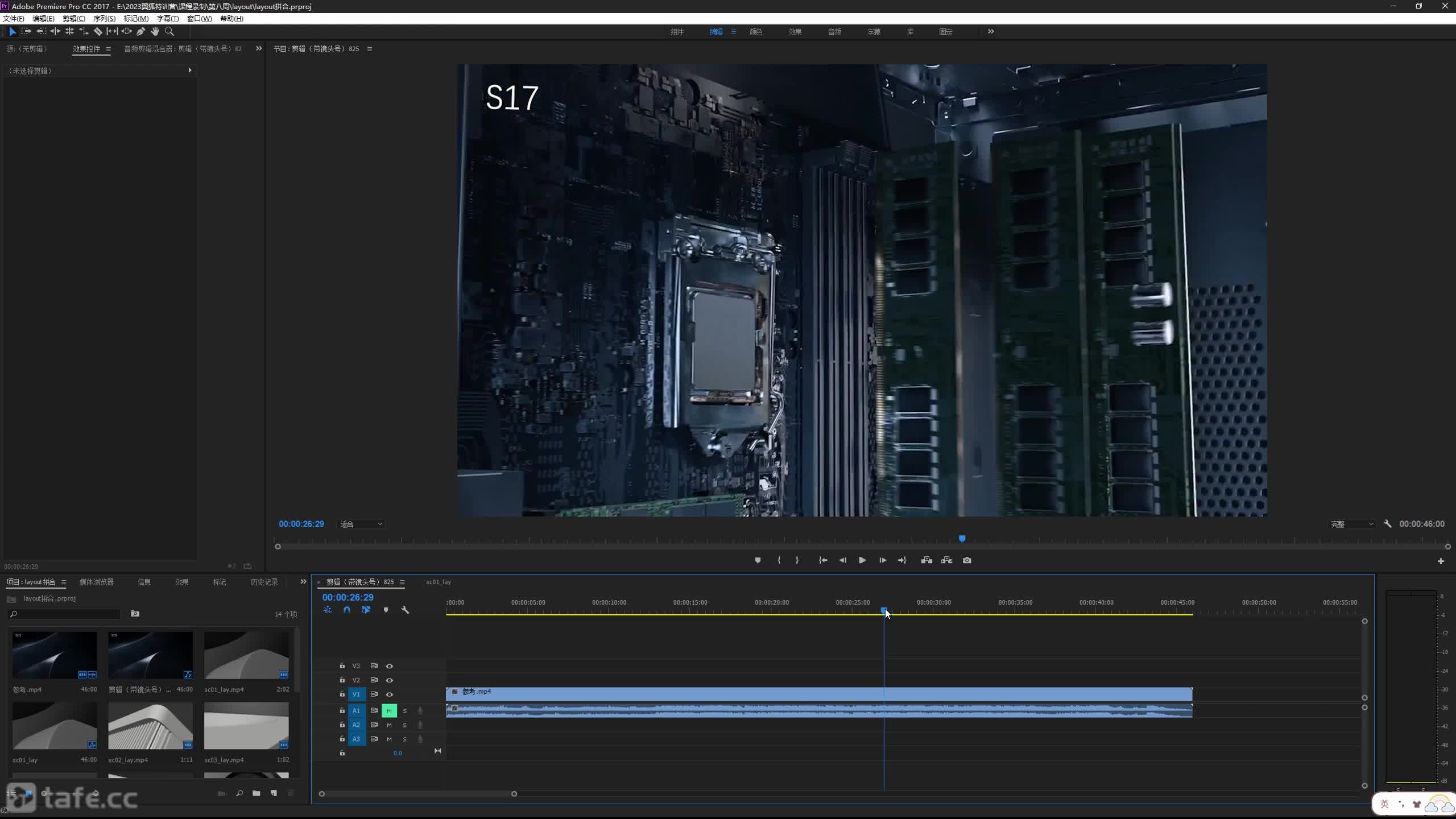Screen dimensions: 1456x819
Task: Select the Track Select Forward tool
Action: coord(26,32)
